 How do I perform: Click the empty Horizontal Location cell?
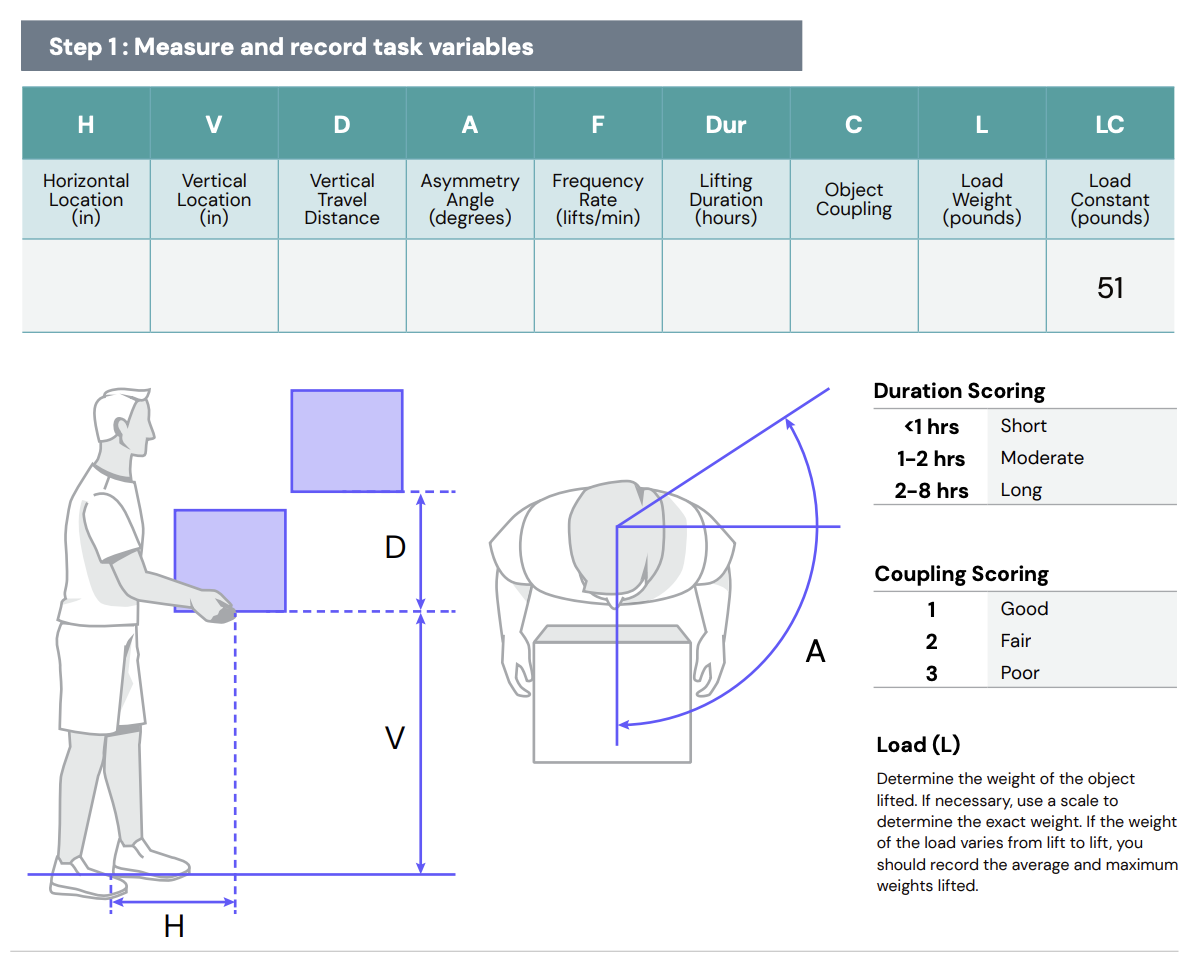tap(86, 286)
